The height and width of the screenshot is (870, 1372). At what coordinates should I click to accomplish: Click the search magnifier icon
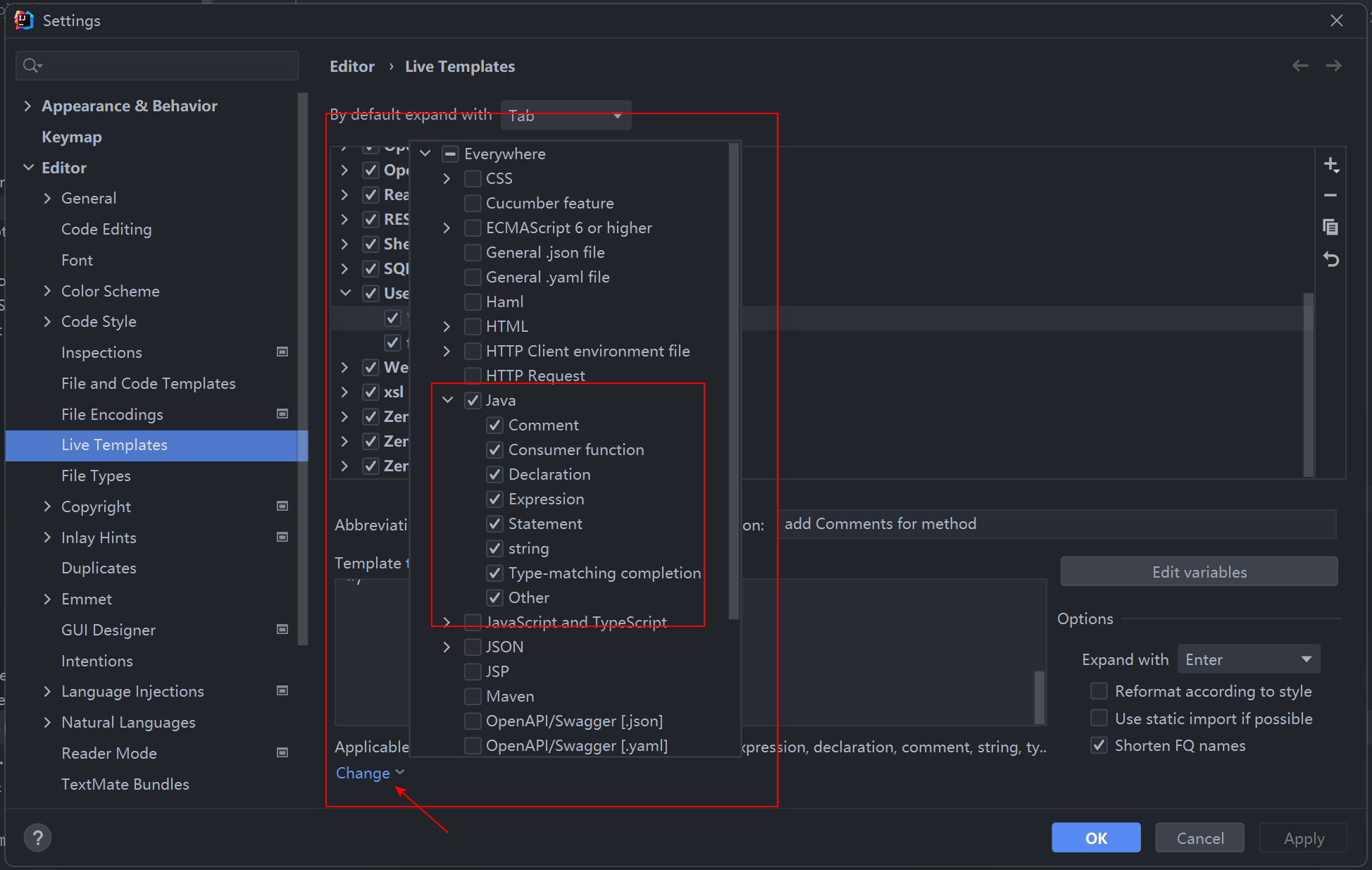click(x=31, y=66)
